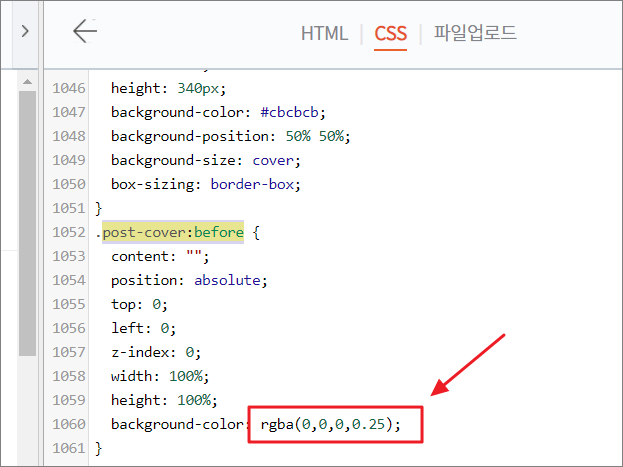Select the CSS tab

(x=391, y=33)
